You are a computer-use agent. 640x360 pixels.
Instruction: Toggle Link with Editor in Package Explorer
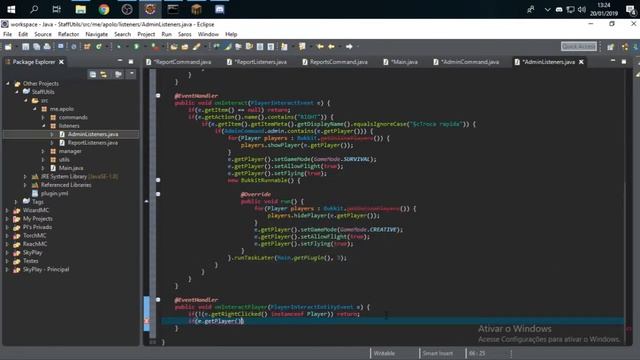coord(104,74)
